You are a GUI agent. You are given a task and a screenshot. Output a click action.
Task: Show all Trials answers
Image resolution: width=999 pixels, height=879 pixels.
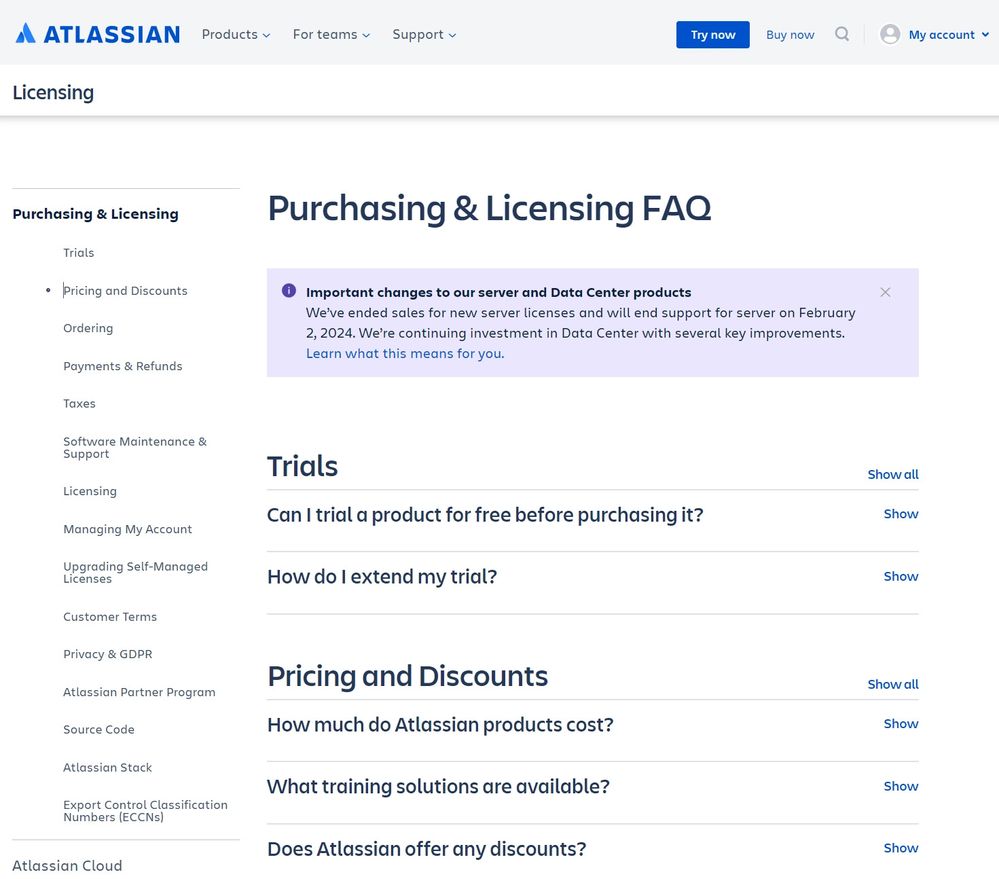click(x=892, y=474)
